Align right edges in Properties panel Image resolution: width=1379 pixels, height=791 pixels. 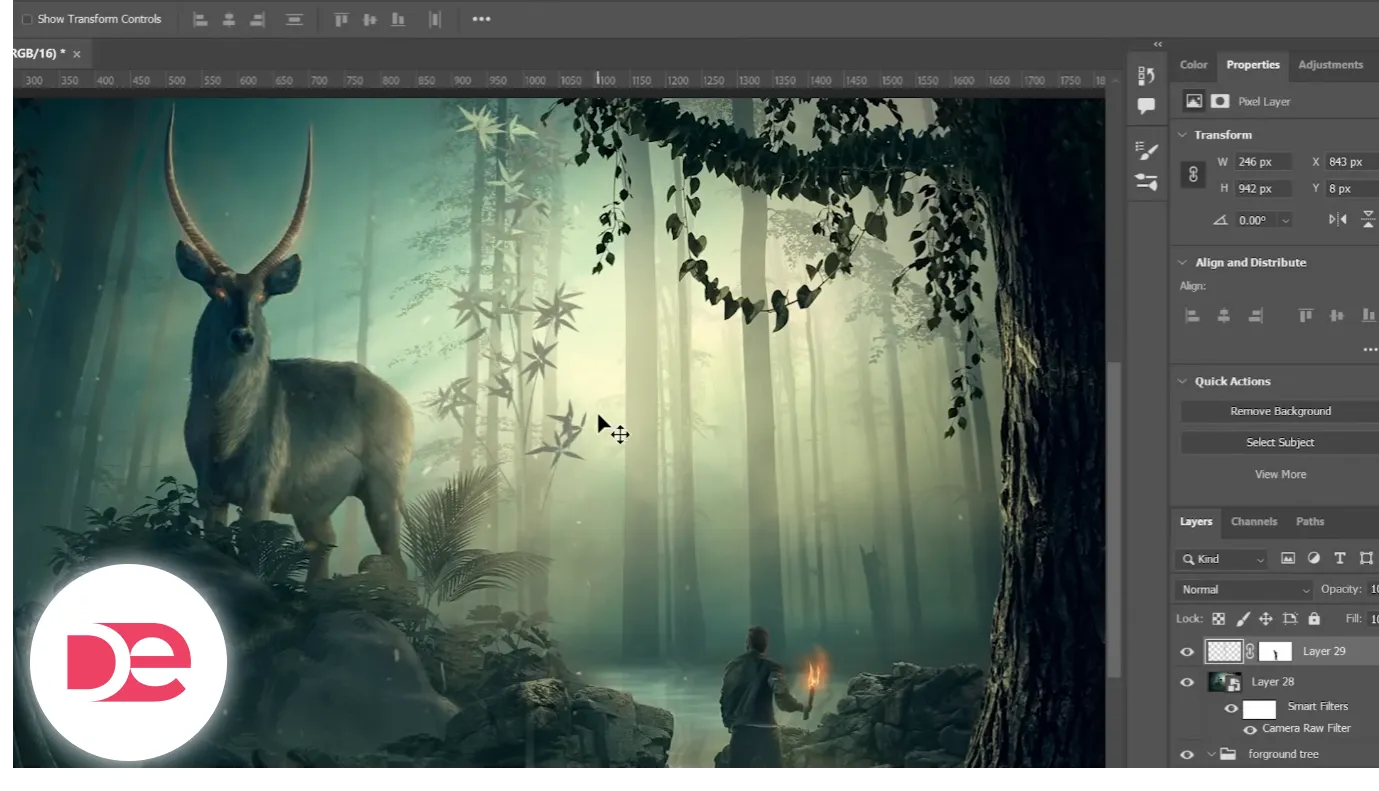click(1255, 316)
